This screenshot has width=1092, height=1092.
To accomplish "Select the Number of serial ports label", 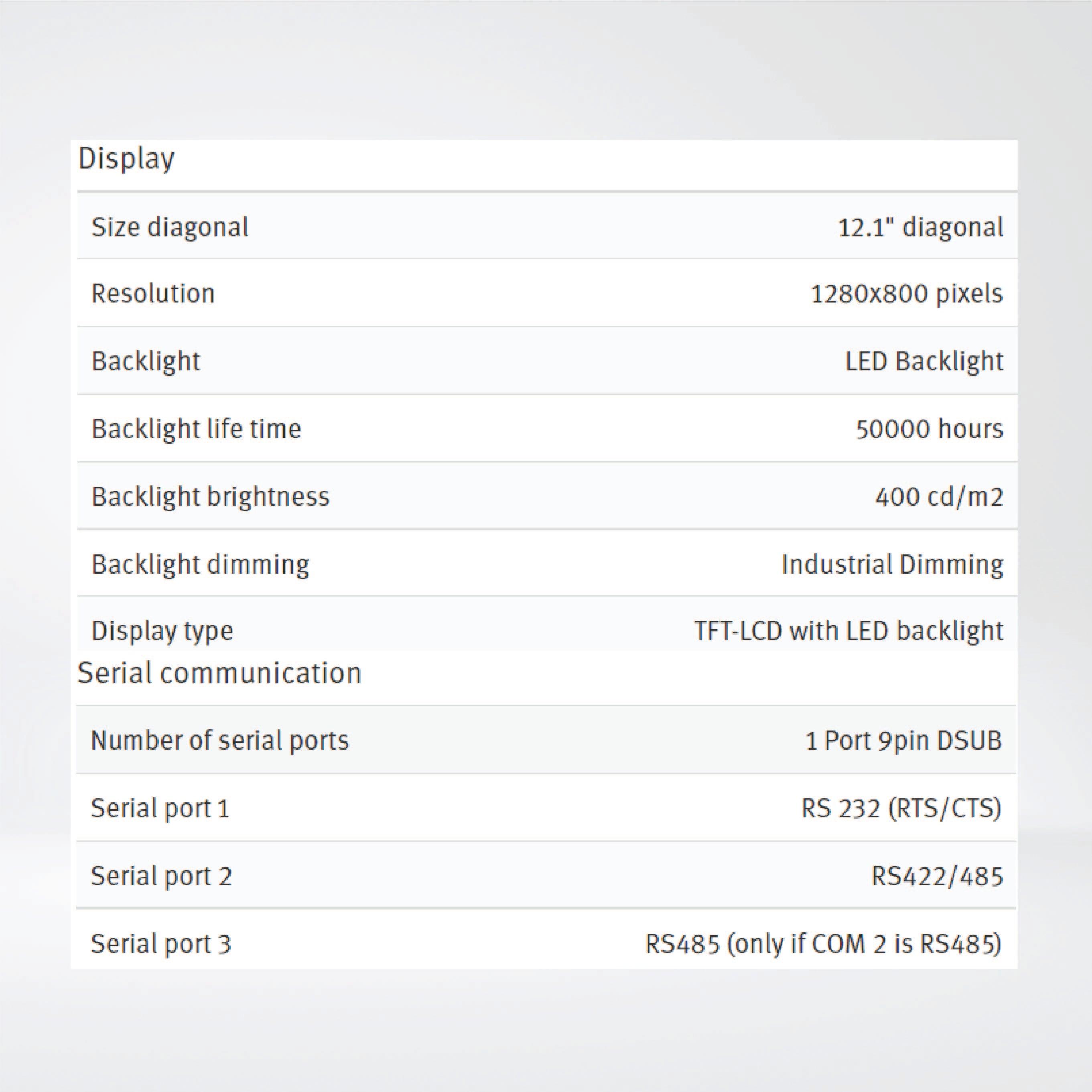I will coord(220,741).
